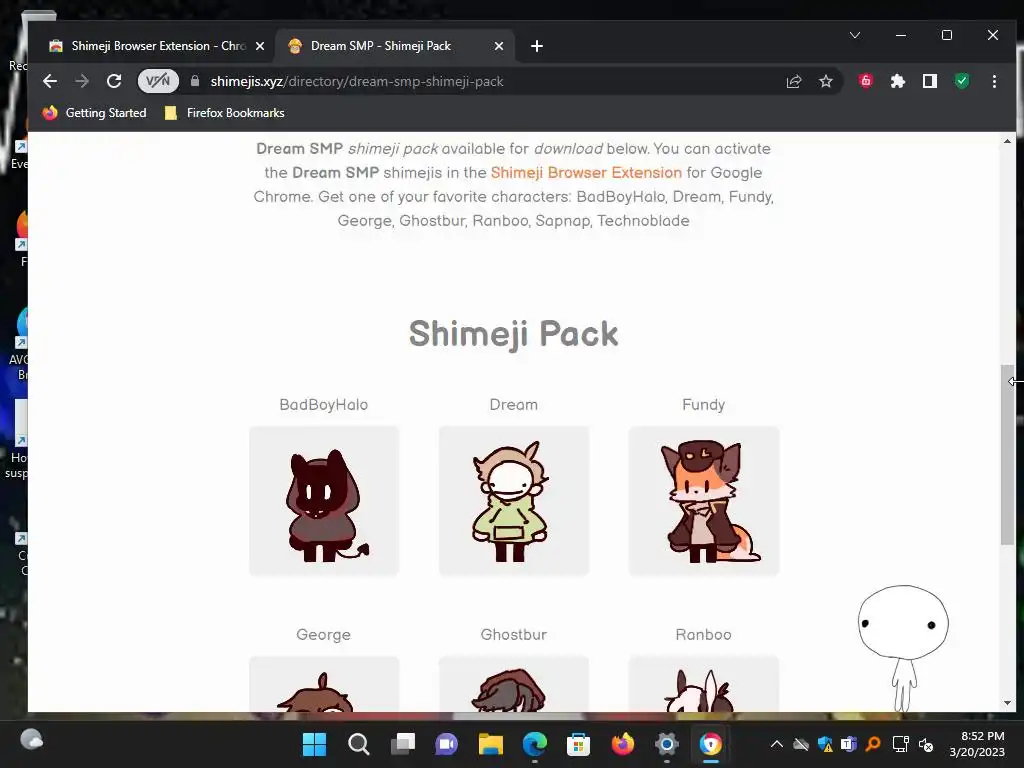The image size is (1024, 768).
Task: Open the green shield extension
Action: point(962,81)
